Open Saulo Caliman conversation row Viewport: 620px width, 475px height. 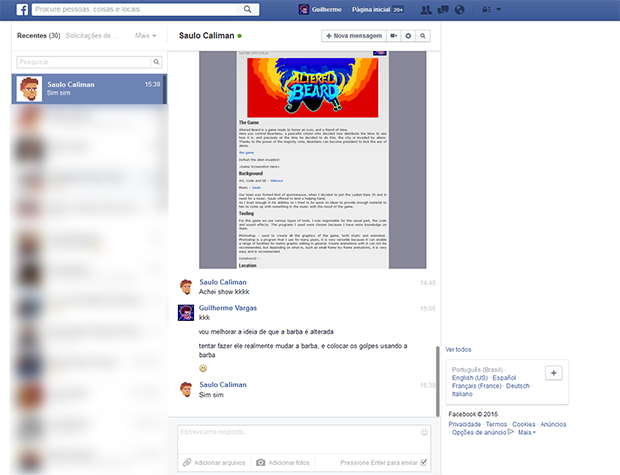[x=89, y=89]
